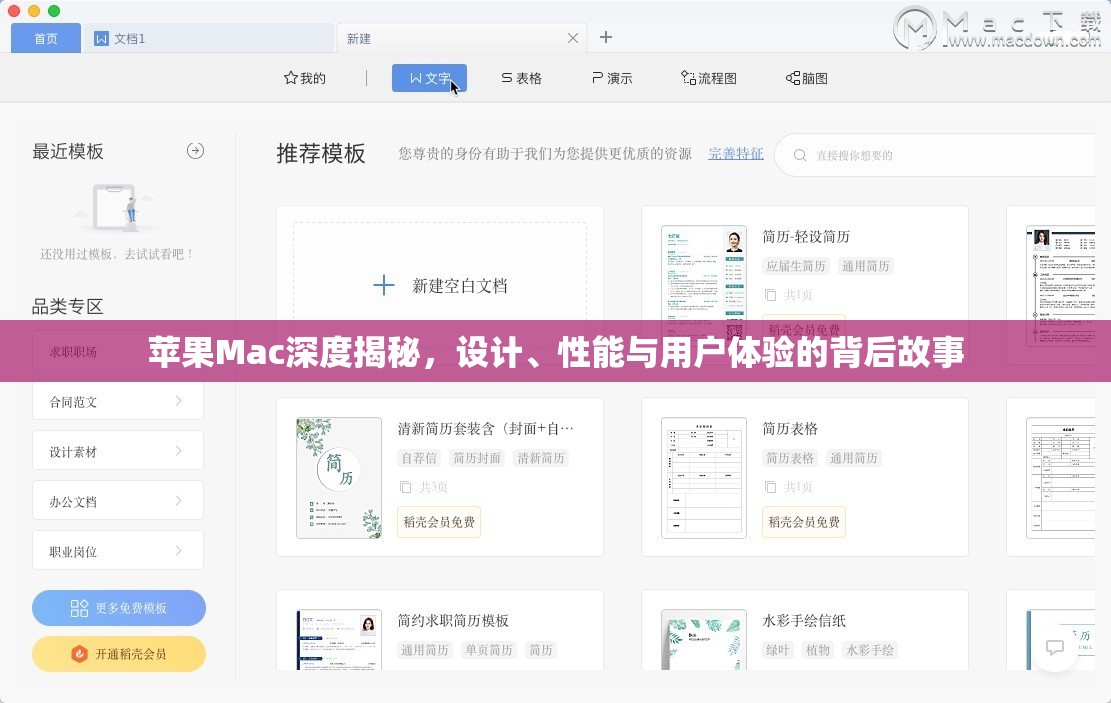Click the 通用简历 tag under 简历-轻设简历
1111x703 pixels.
click(x=865, y=266)
